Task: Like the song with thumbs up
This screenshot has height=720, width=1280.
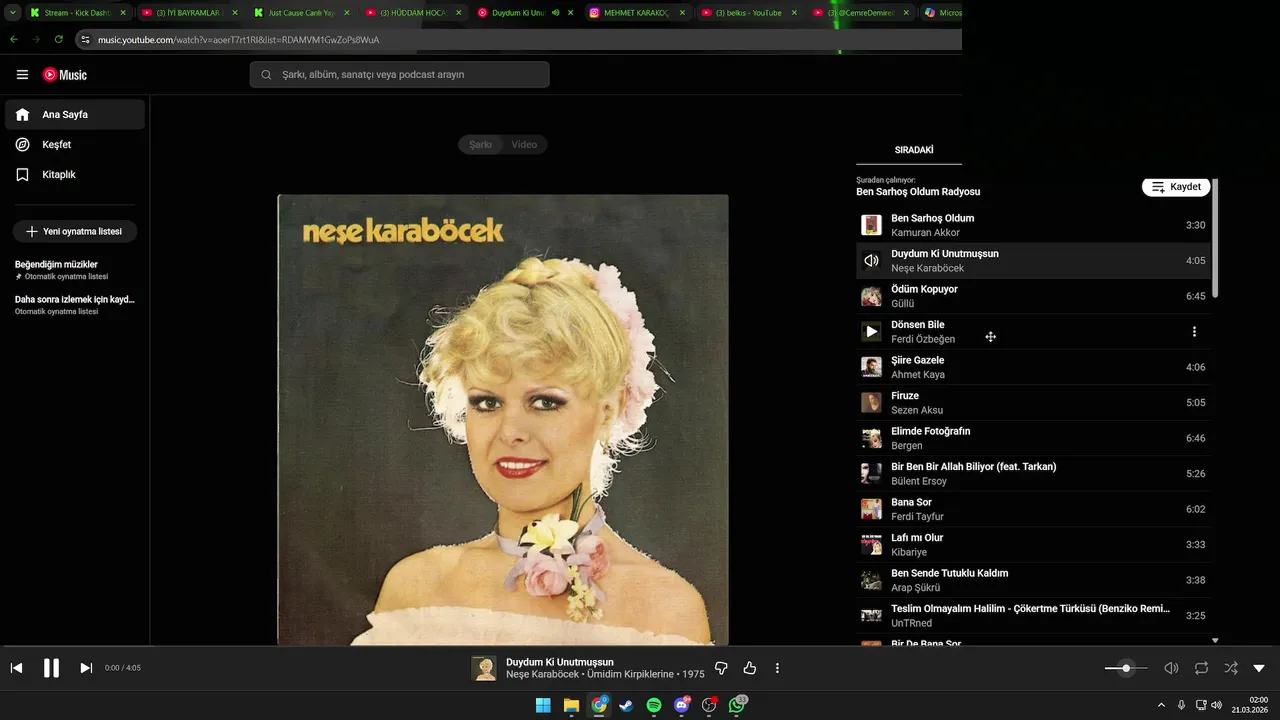Action: (x=750, y=668)
